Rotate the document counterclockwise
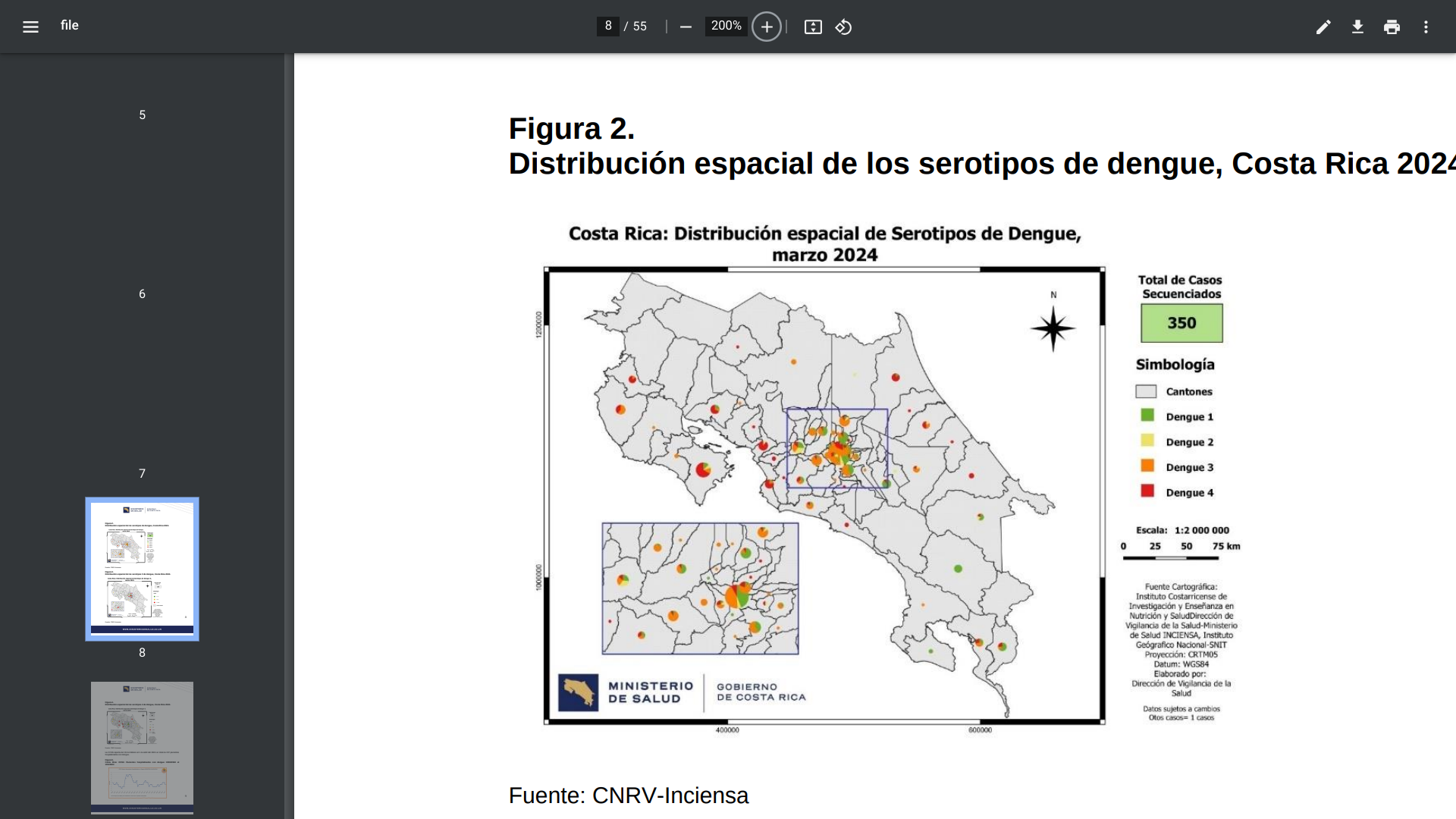 pos(843,27)
